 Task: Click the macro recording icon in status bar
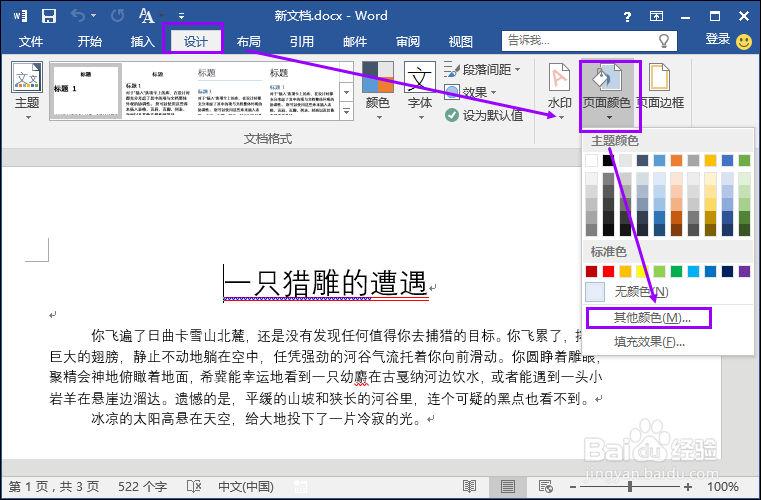pyautogui.click(x=300, y=486)
